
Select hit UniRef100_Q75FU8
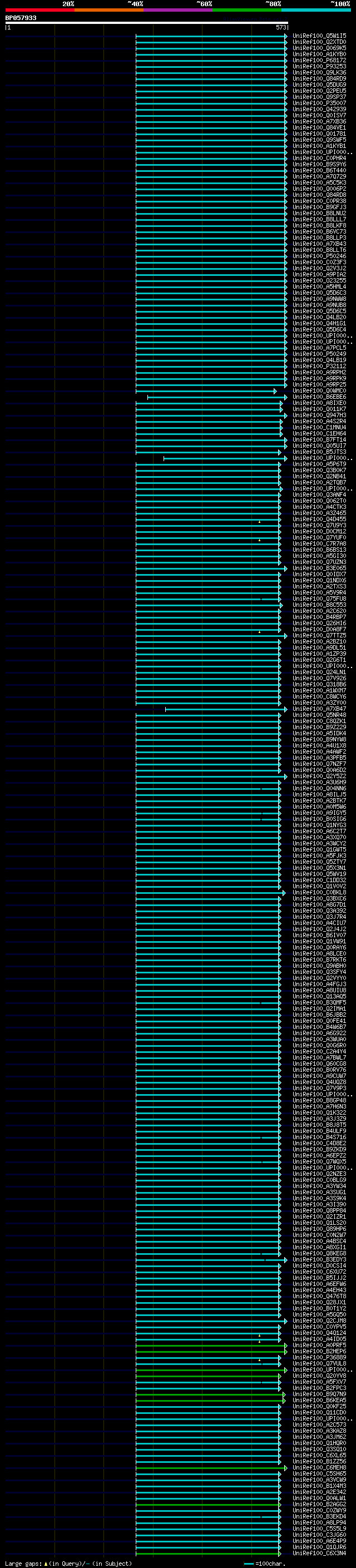319,599
